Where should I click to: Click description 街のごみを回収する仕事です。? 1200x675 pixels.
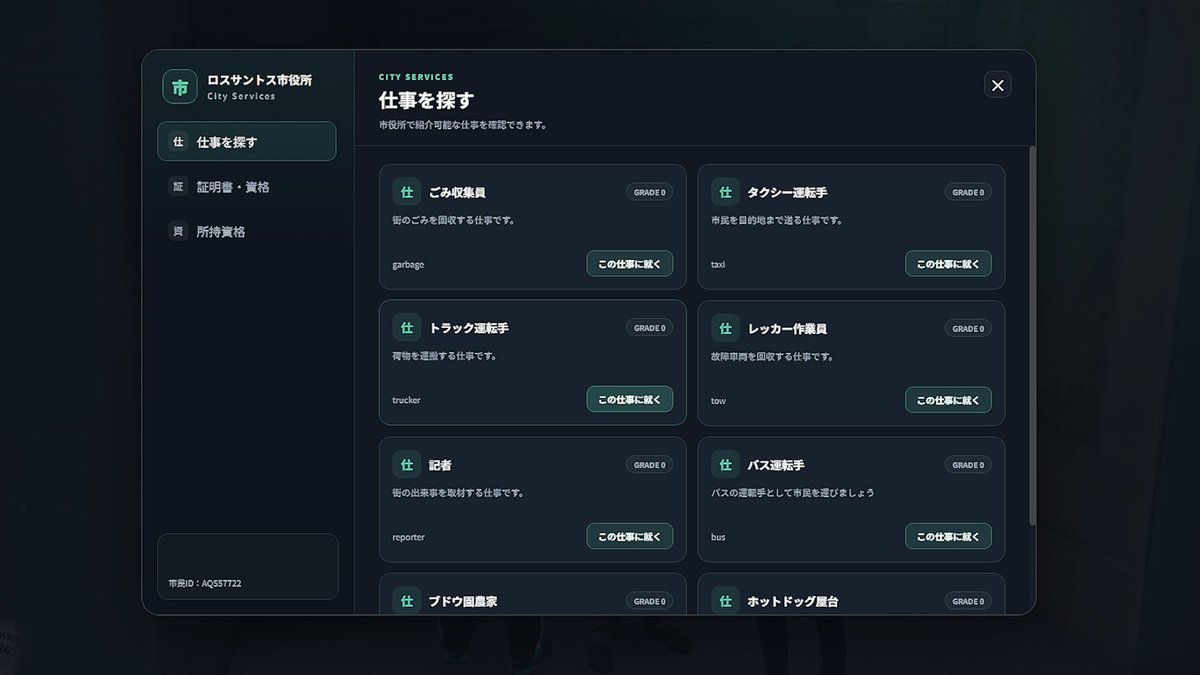[454, 220]
